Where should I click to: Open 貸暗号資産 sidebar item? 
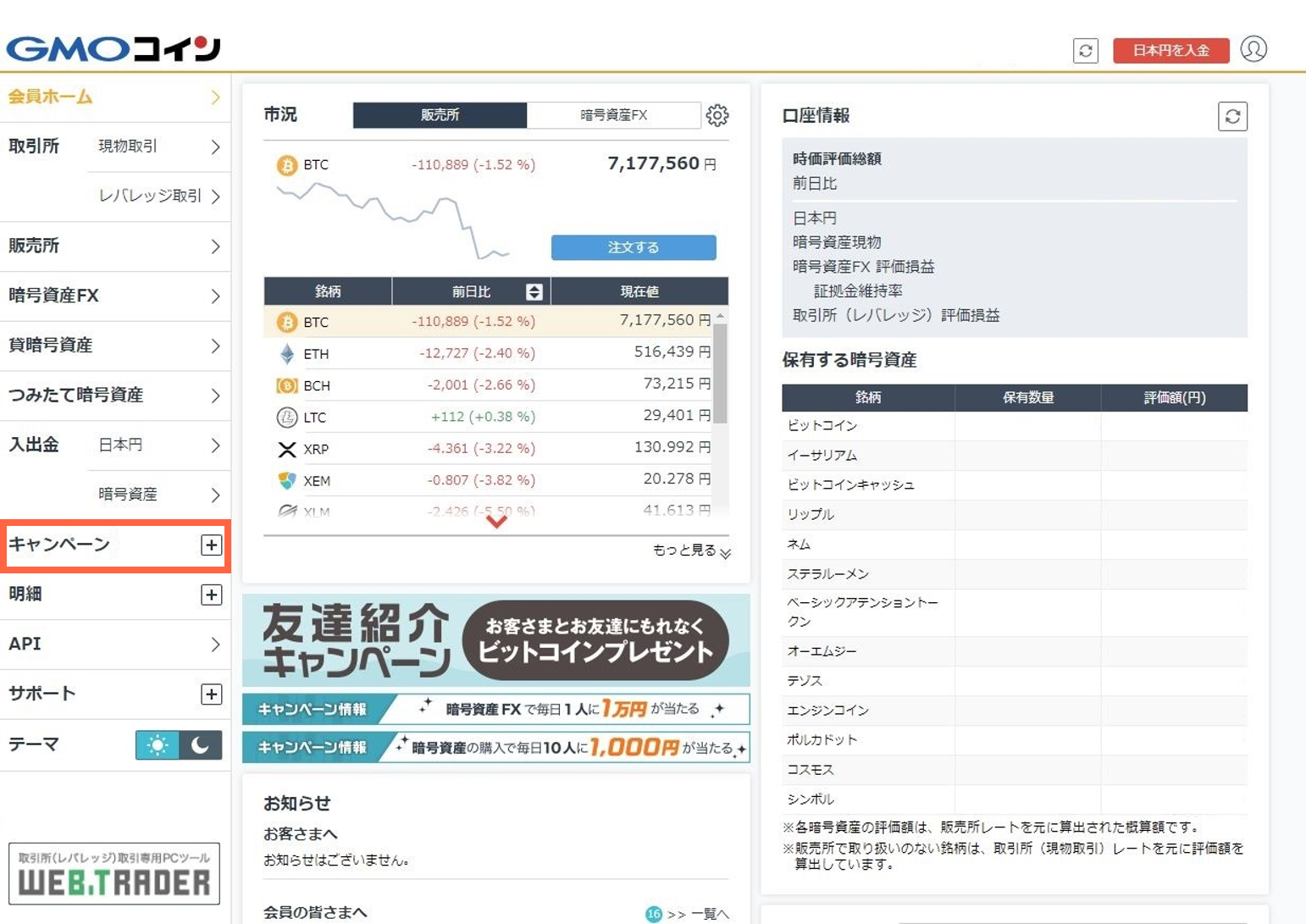click(x=115, y=346)
